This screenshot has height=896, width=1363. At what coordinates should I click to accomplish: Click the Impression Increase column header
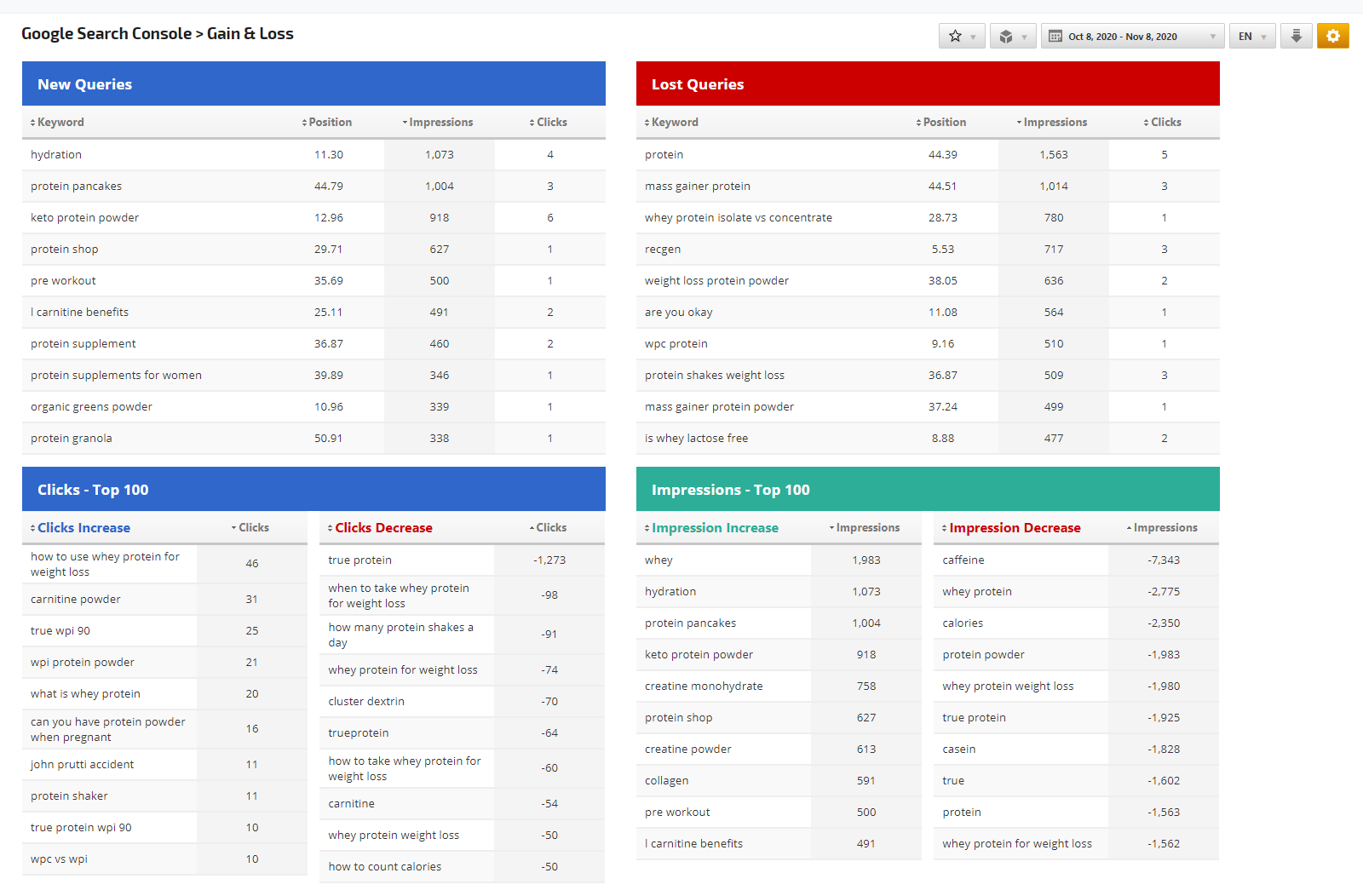(715, 528)
